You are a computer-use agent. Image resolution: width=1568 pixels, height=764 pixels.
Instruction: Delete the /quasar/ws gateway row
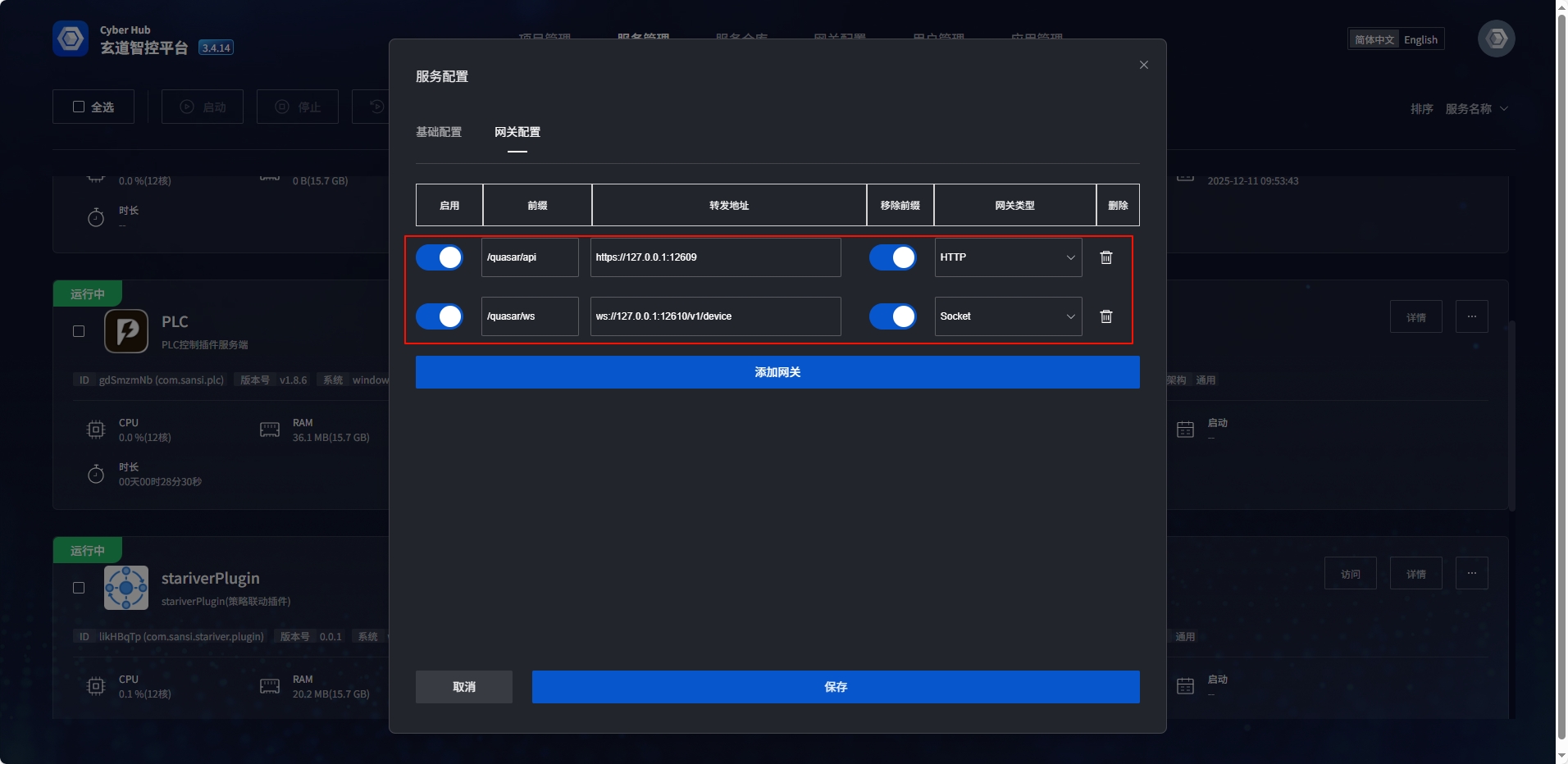tap(1105, 316)
